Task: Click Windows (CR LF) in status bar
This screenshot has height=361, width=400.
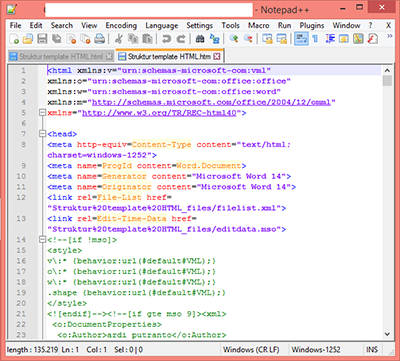Action: click(x=251, y=350)
